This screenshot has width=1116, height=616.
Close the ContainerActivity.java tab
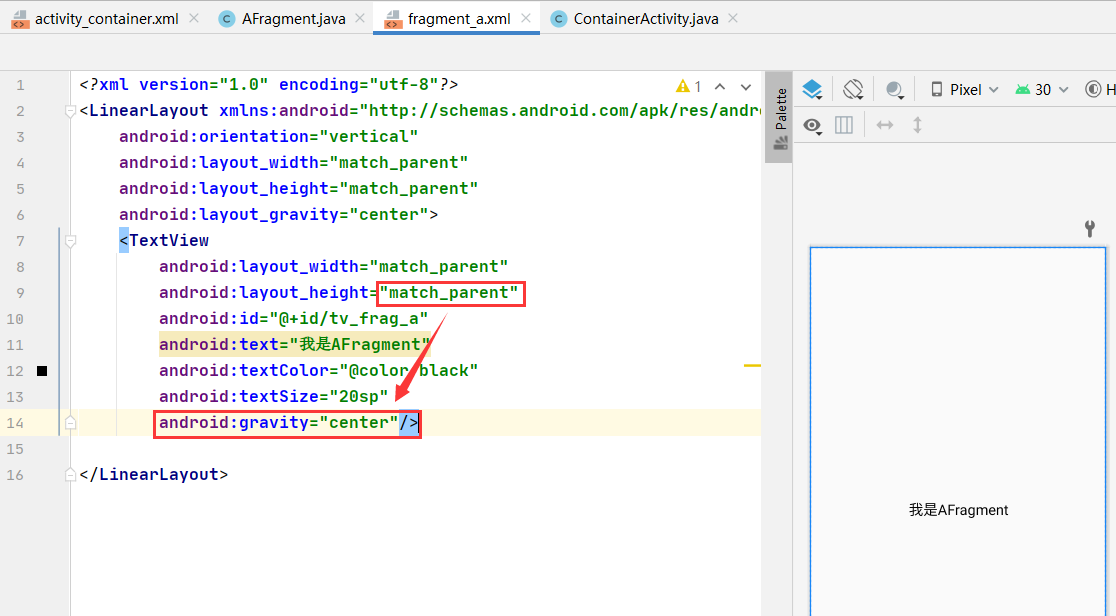(x=733, y=19)
